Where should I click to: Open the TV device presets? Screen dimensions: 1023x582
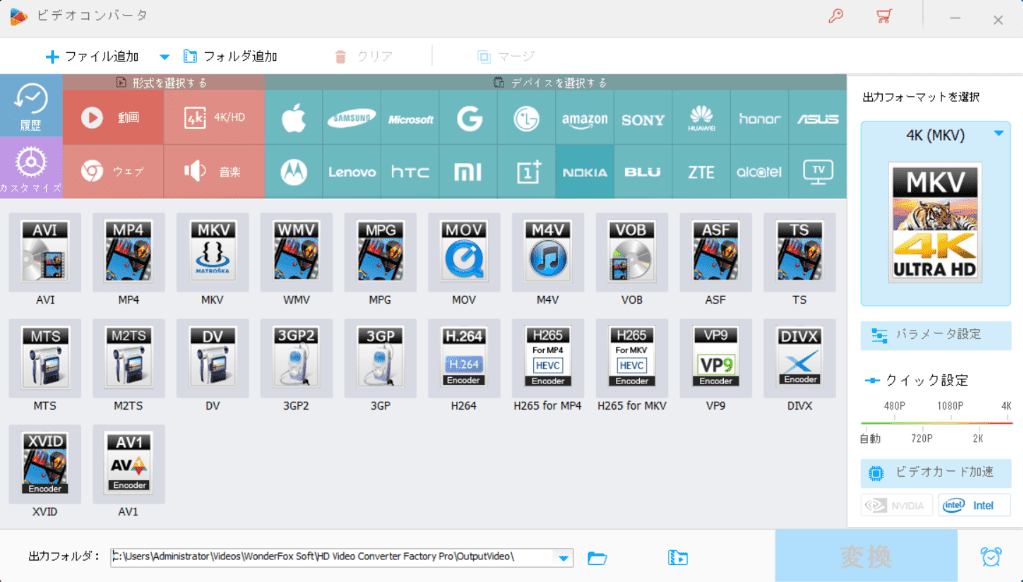tap(817, 172)
